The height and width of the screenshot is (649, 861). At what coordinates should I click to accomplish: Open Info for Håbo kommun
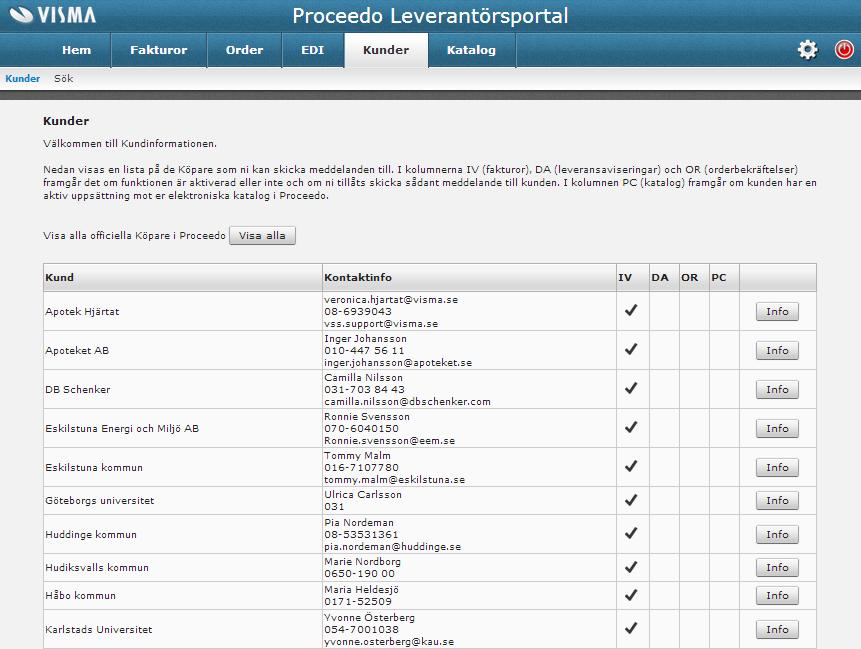[x=777, y=595]
